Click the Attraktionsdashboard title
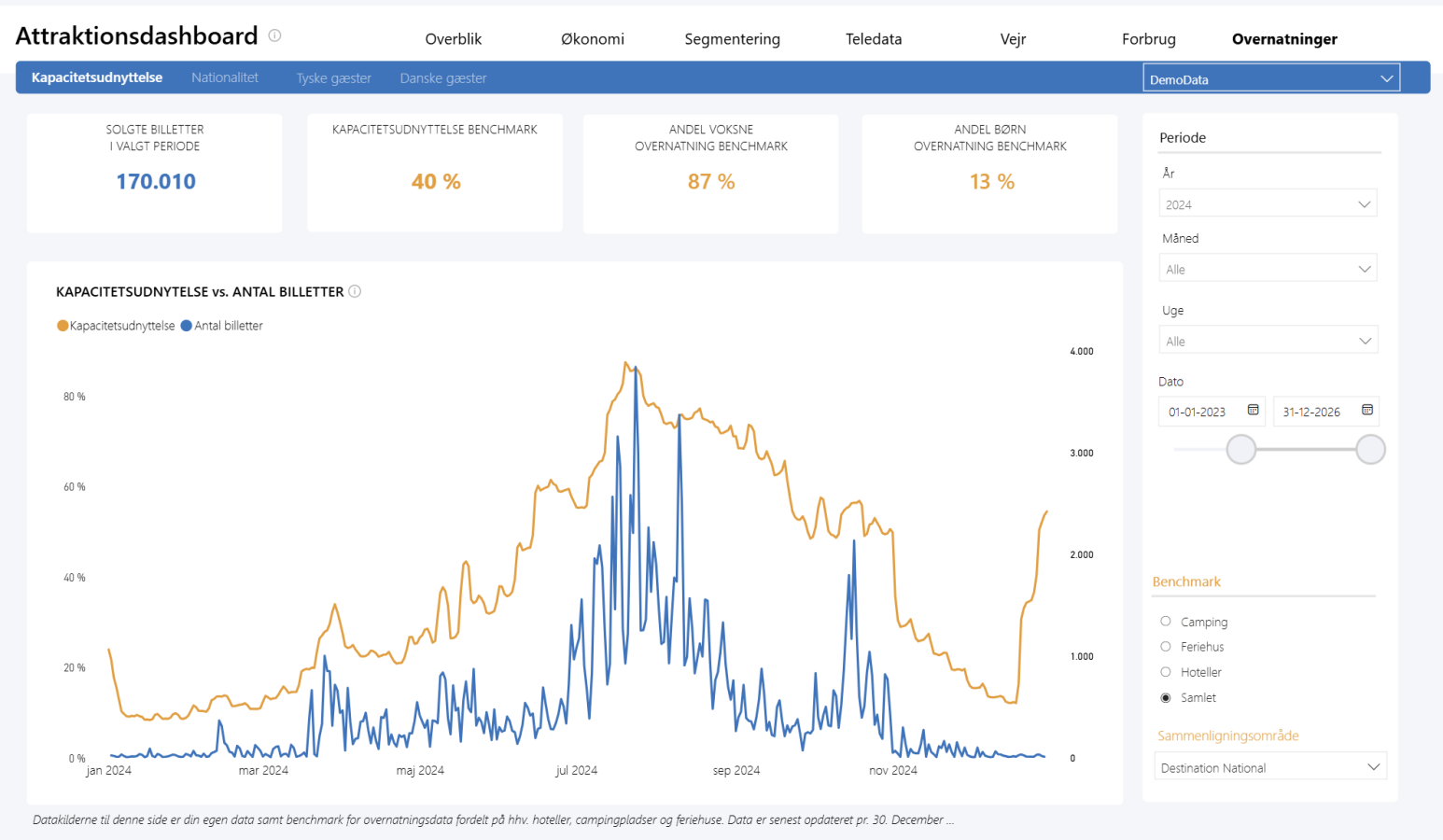Image resolution: width=1443 pixels, height=840 pixels. (x=136, y=35)
